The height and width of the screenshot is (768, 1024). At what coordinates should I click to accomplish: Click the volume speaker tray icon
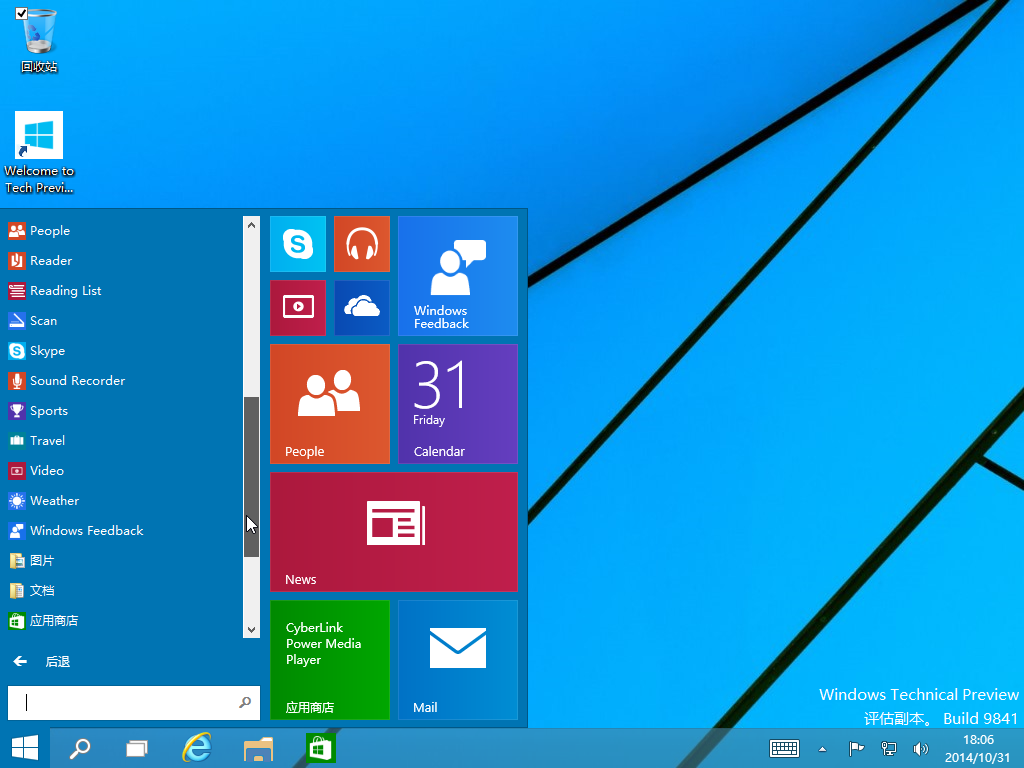click(921, 748)
